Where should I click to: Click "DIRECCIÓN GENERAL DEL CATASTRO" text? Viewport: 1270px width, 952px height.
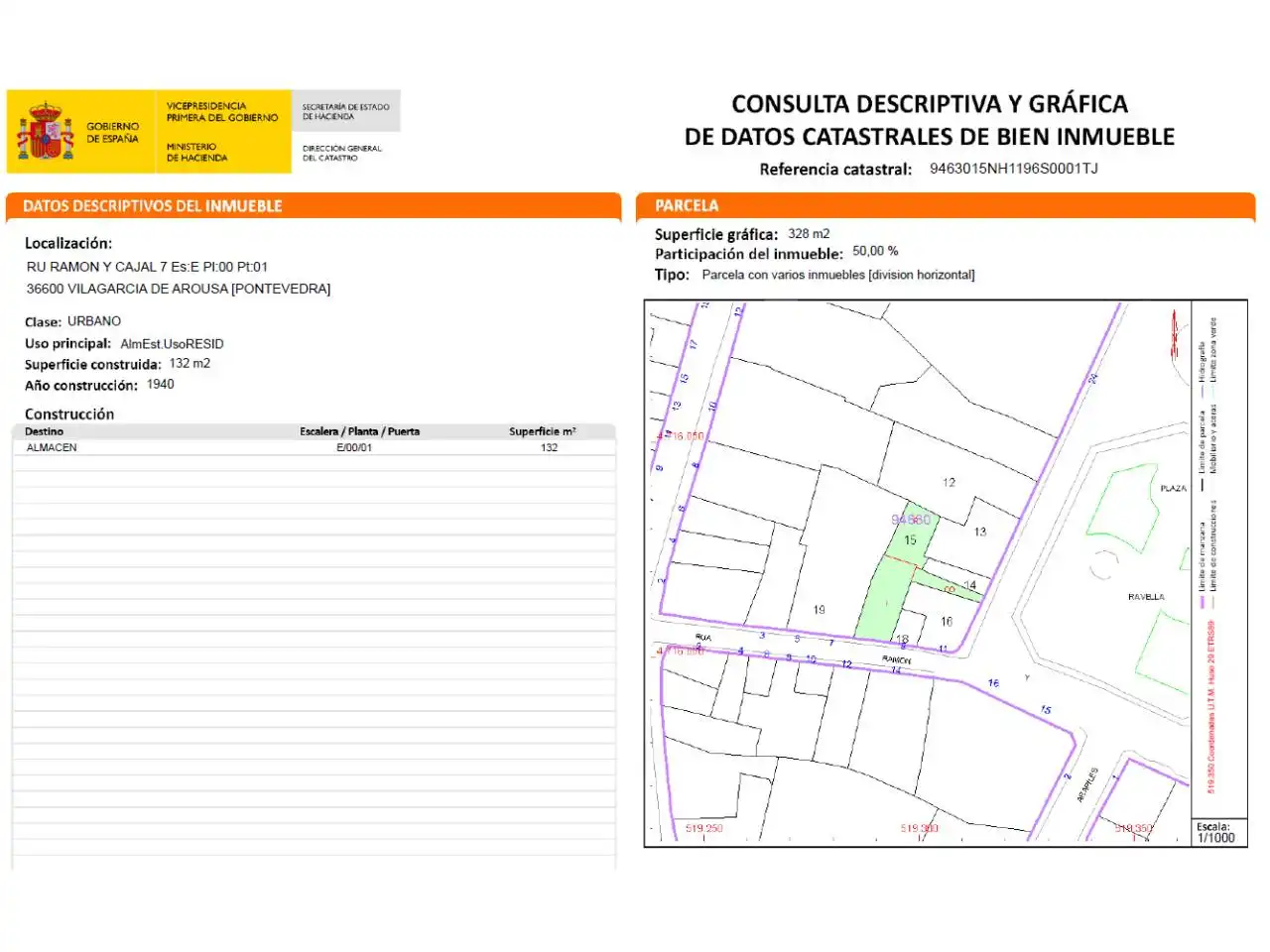tap(341, 153)
